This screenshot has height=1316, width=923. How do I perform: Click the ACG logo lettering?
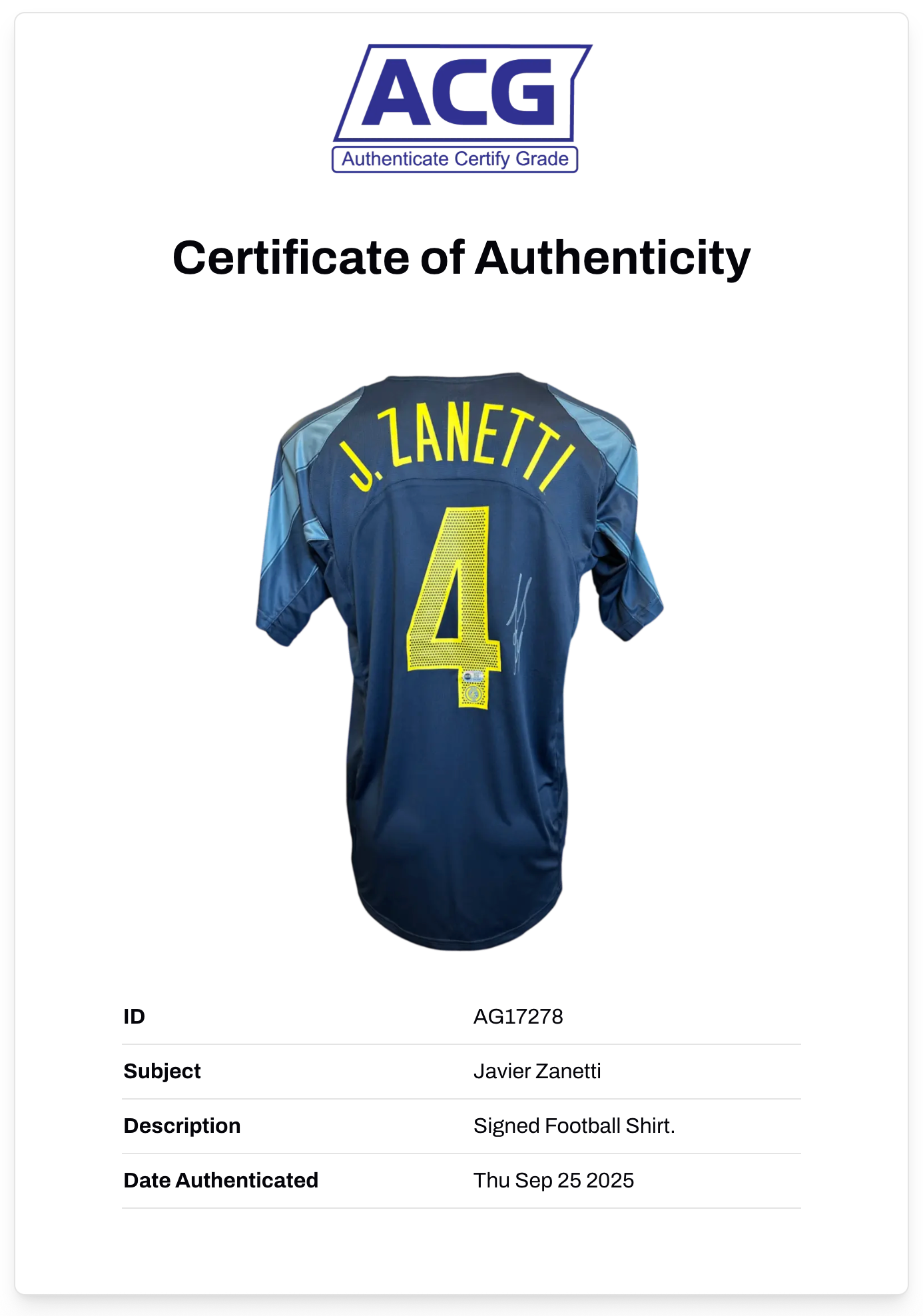tap(458, 92)
